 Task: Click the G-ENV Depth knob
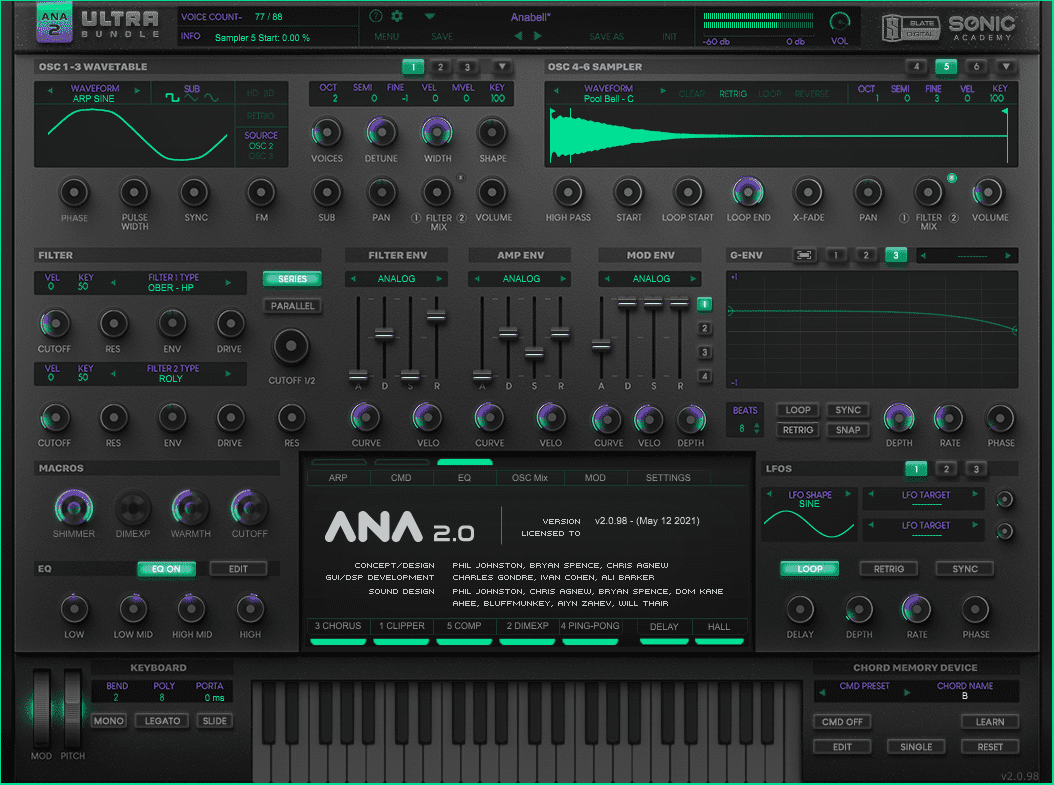(x=899, y=418)
